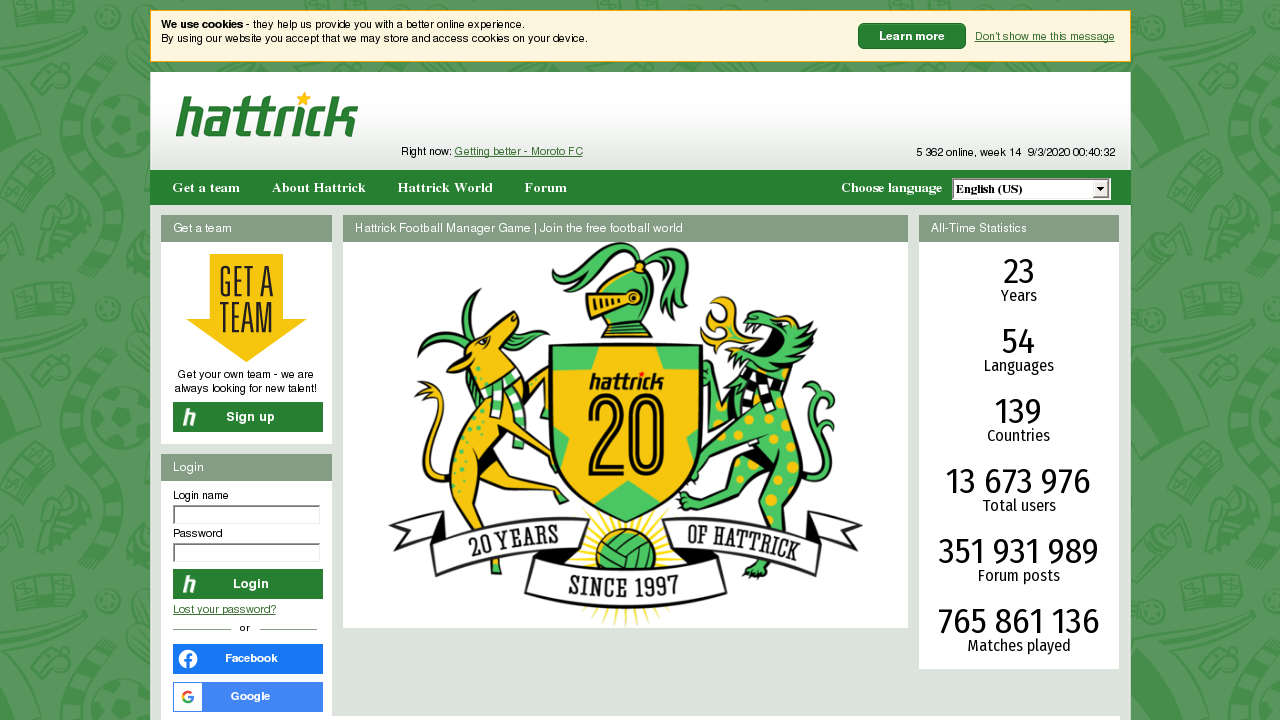Screen dimensions: 1280x720
Task: Click the Facebook logo icon
Action: coord(188,659)
